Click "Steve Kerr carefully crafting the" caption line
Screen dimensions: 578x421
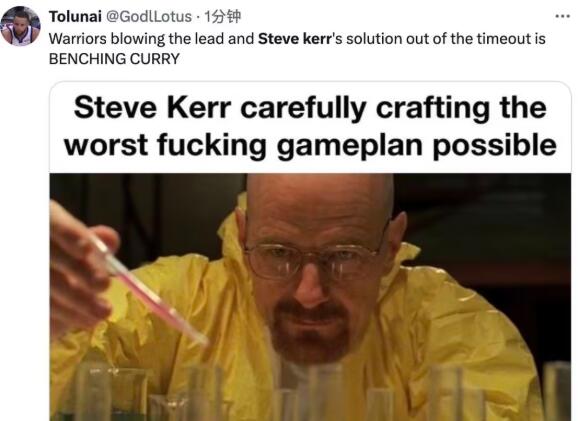tap(310, 108)
